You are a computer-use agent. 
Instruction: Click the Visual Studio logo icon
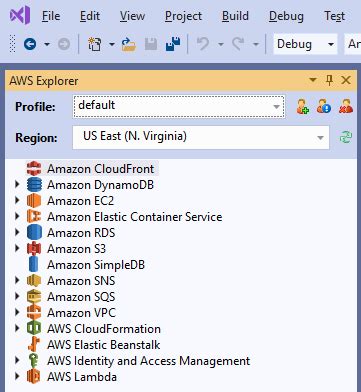tap(20, 15)
